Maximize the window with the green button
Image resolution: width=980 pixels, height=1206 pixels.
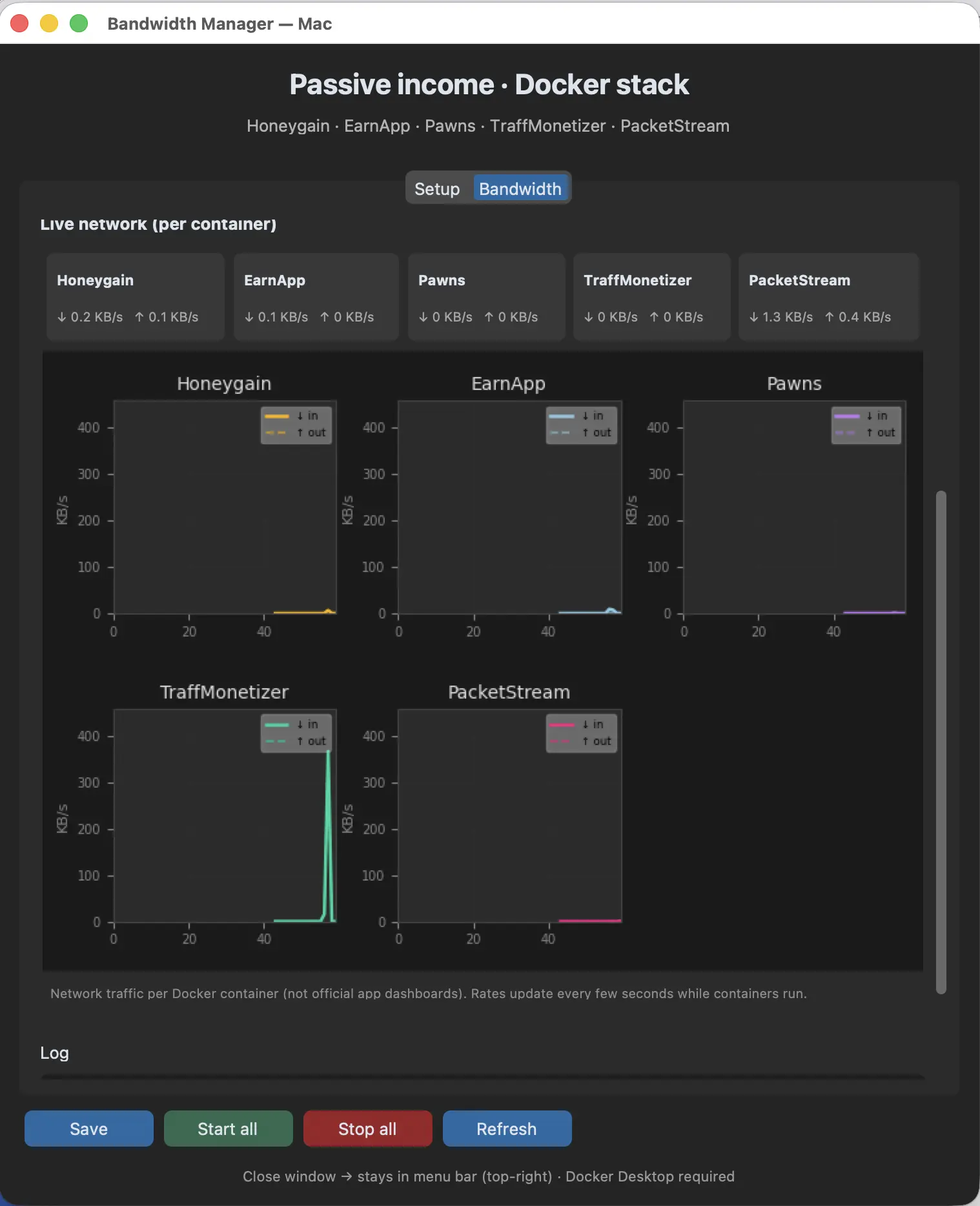click(x=79, y=23)
